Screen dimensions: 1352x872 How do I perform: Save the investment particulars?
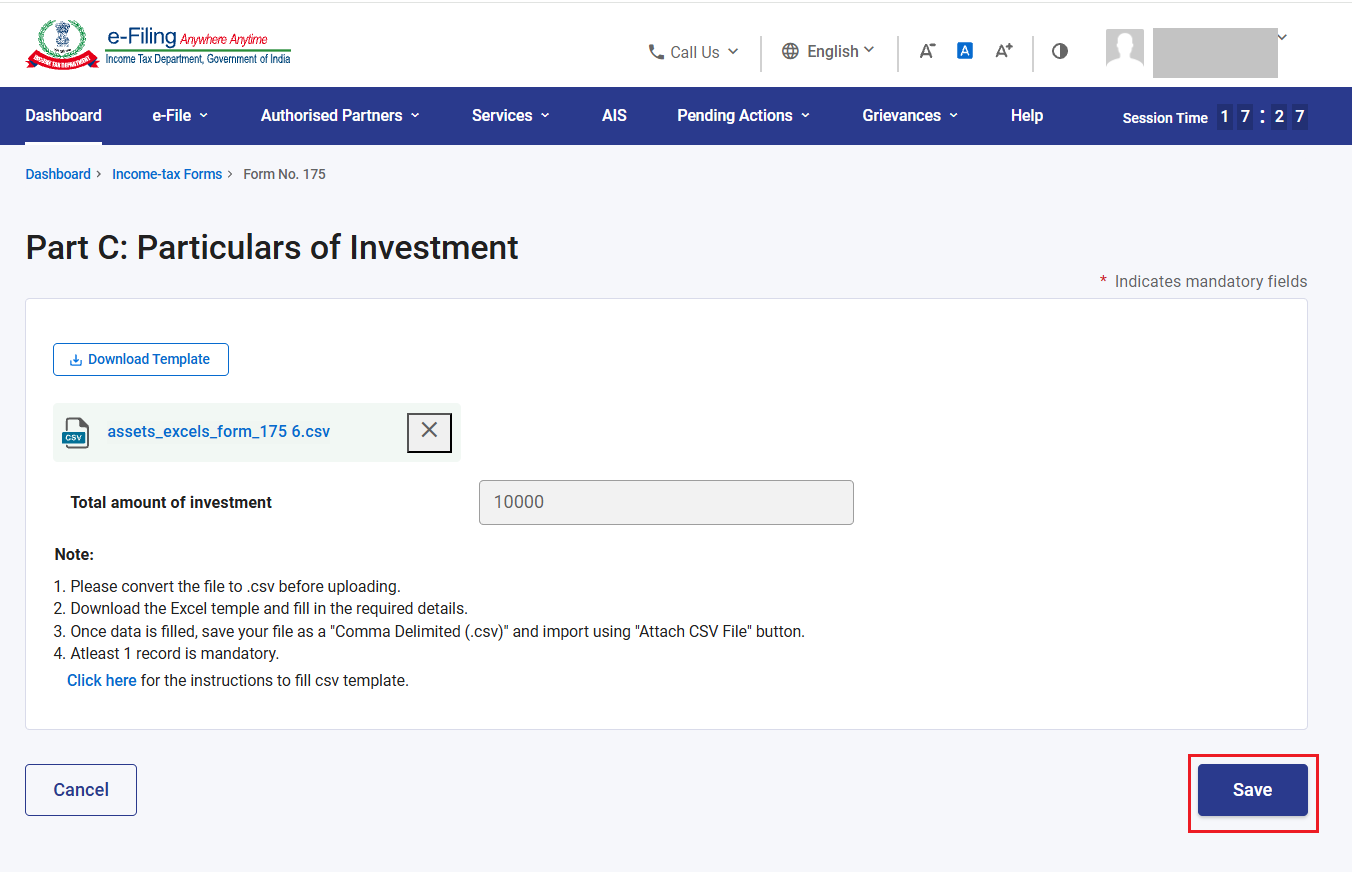pyautogui.click(x=1252, y=790)
